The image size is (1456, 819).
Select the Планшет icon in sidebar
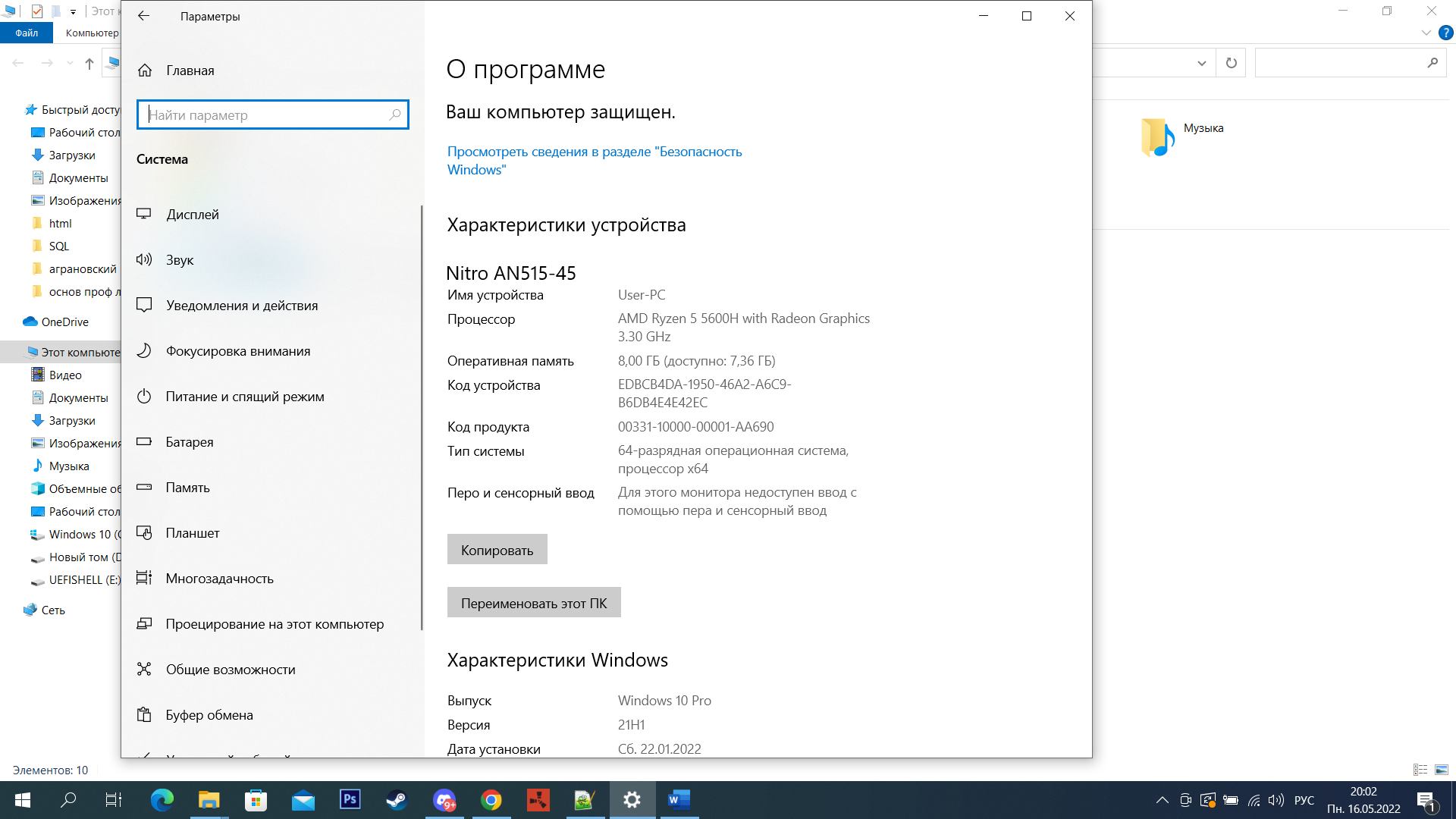(144, 533)
